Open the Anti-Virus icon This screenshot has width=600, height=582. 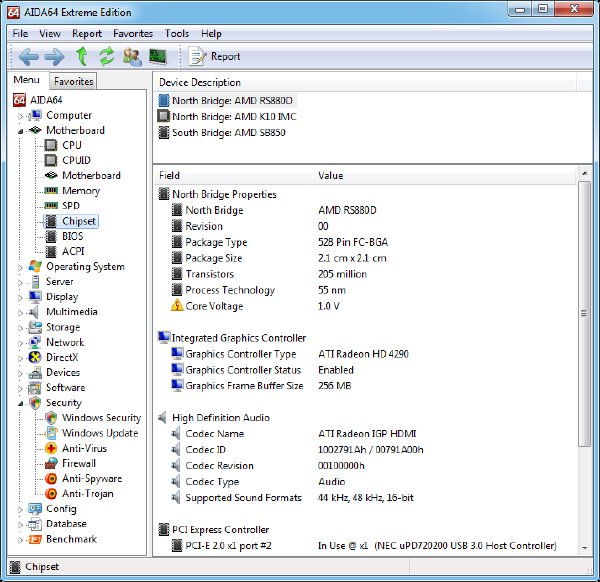tap(51, 448)
